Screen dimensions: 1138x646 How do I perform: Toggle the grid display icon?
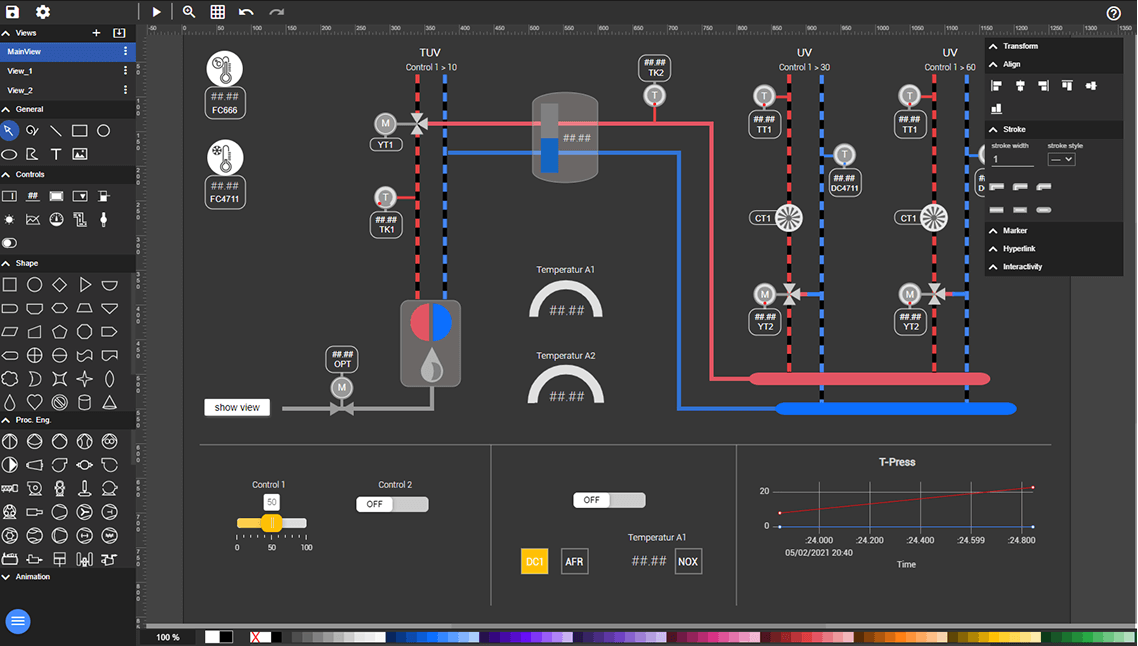click(217, 12)
